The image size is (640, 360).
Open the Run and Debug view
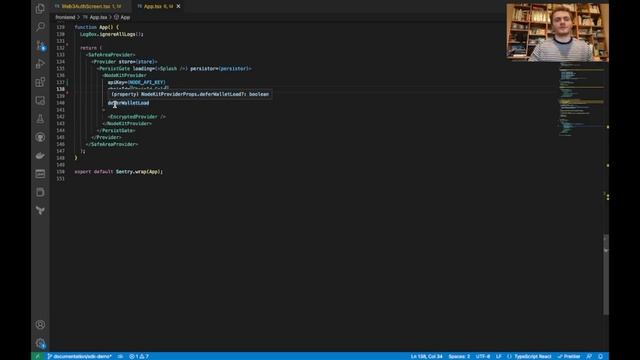40,64
